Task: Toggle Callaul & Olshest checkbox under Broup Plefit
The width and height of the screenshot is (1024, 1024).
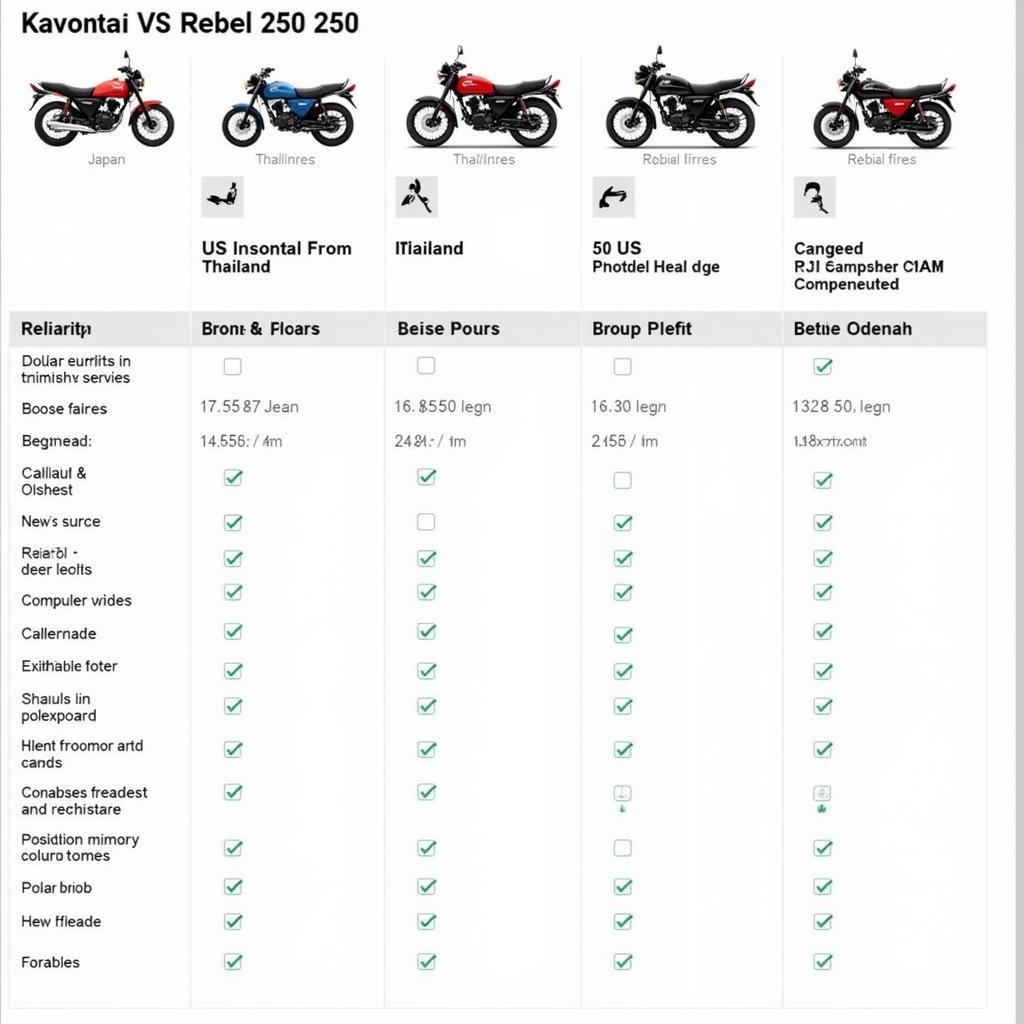Action: click(622, 481)
